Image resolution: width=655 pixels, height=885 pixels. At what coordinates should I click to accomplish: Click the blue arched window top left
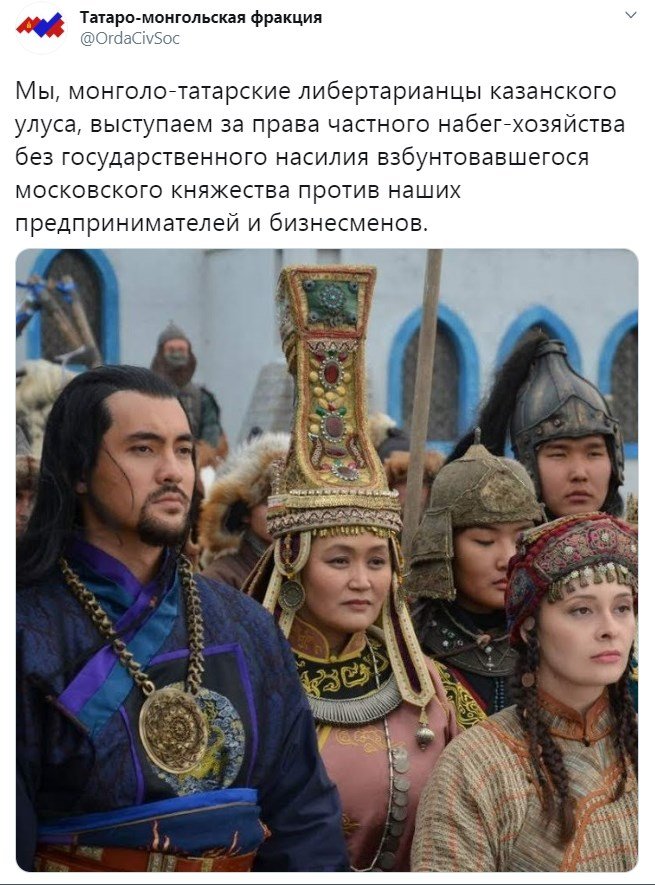point(73,305)
